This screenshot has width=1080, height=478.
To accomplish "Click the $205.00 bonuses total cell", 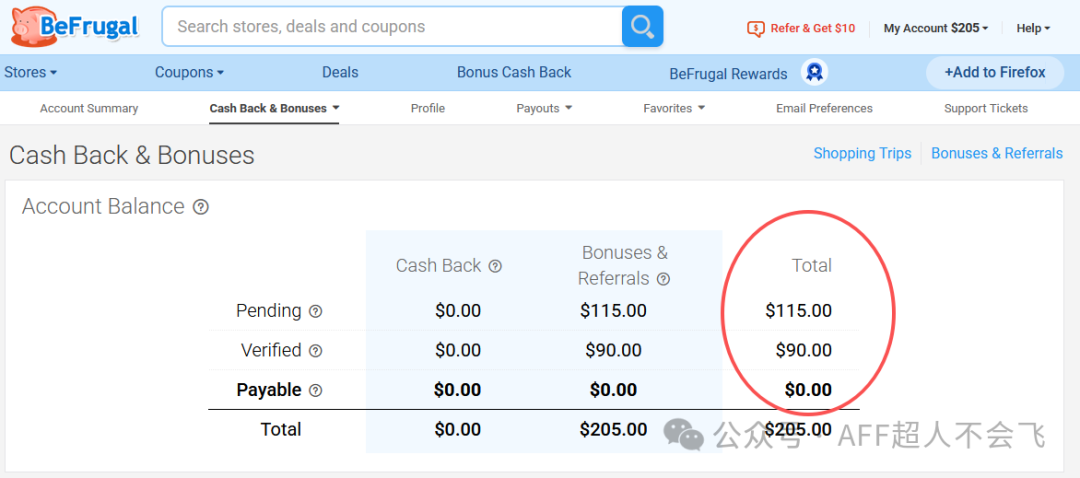I will pos(613,430).
